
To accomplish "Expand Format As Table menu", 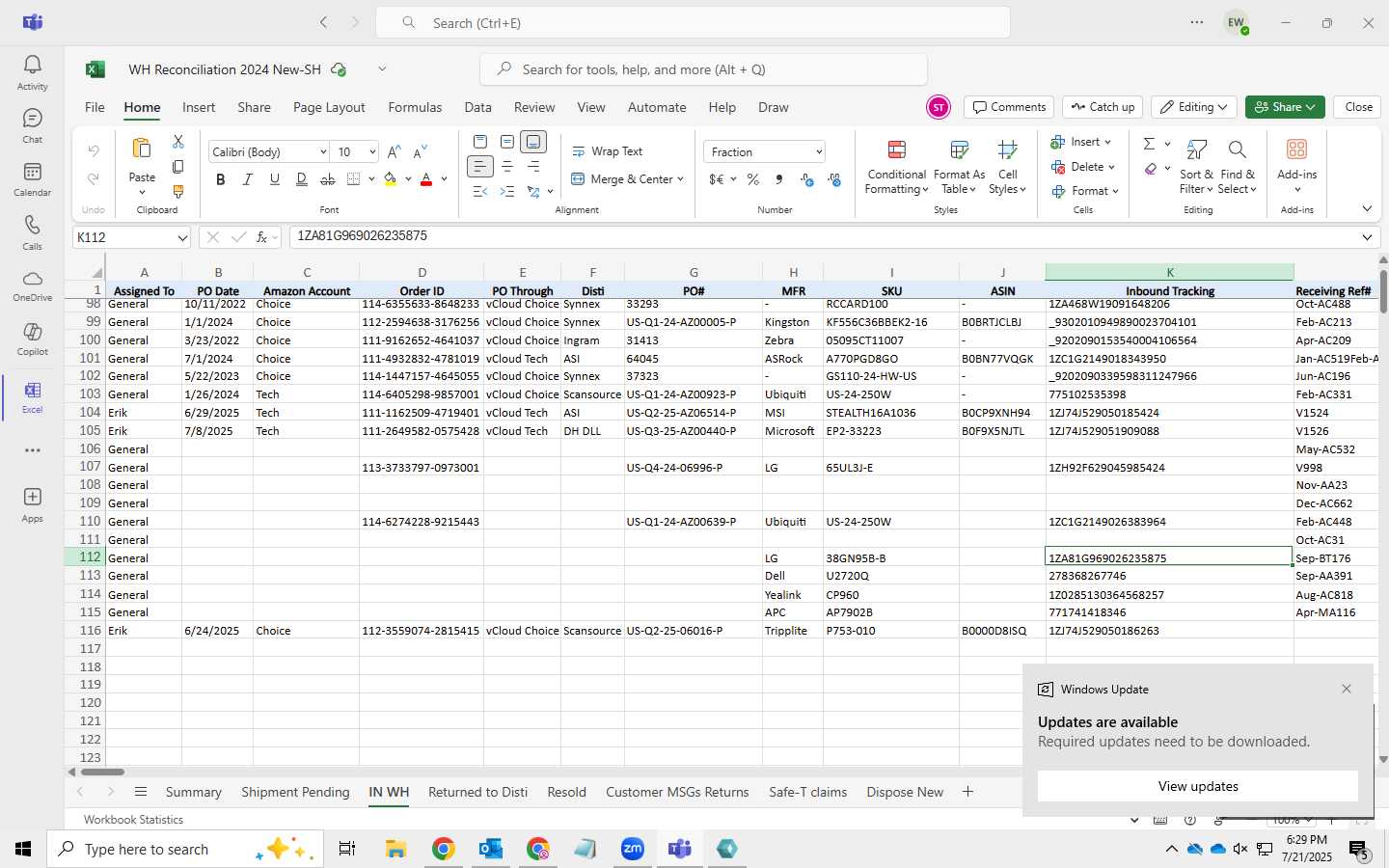I will pyautogui.click(x=959, y=167).
